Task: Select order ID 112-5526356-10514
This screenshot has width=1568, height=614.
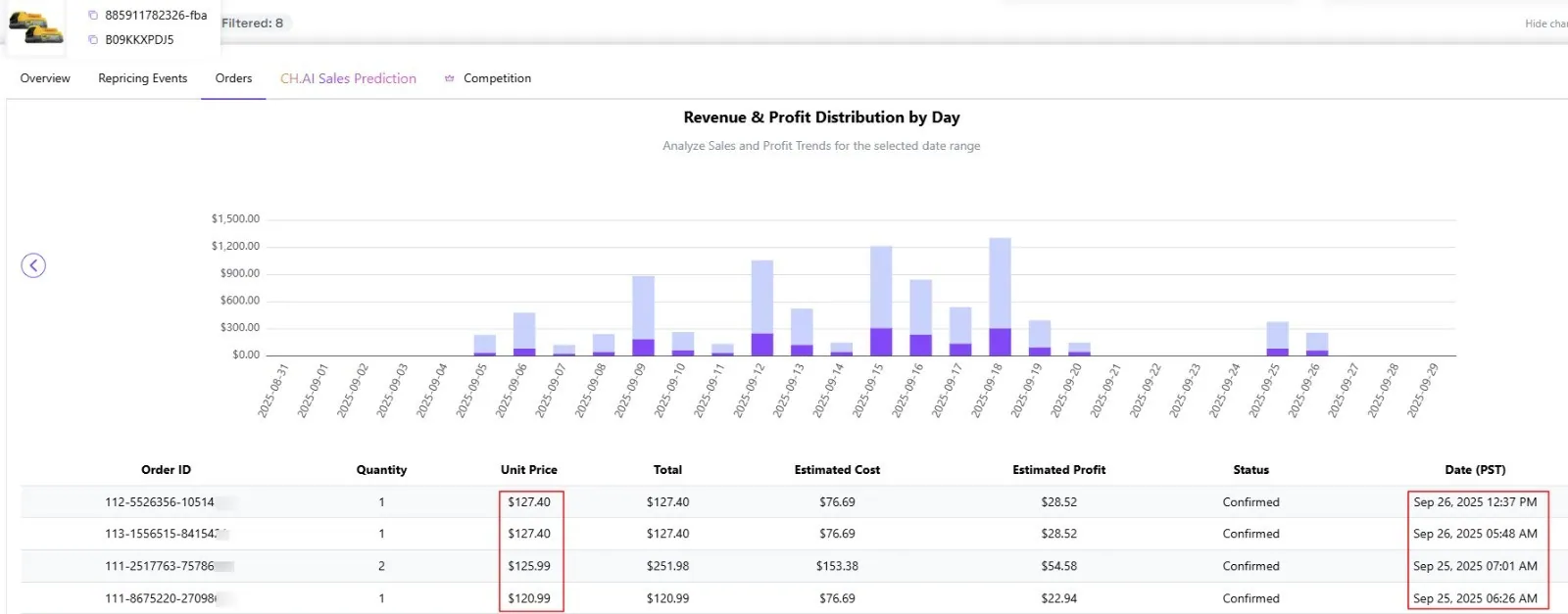Action: point(160,502)
